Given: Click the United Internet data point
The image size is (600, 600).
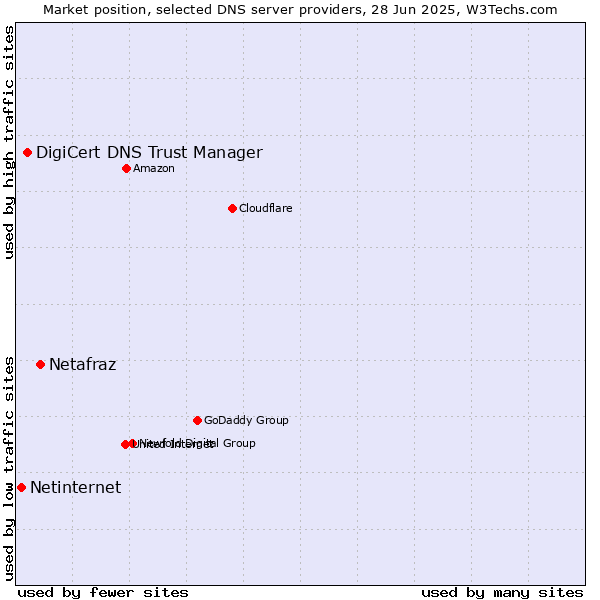Looking at the screenshot, I should pyautogui.click(x=125, y=444).
